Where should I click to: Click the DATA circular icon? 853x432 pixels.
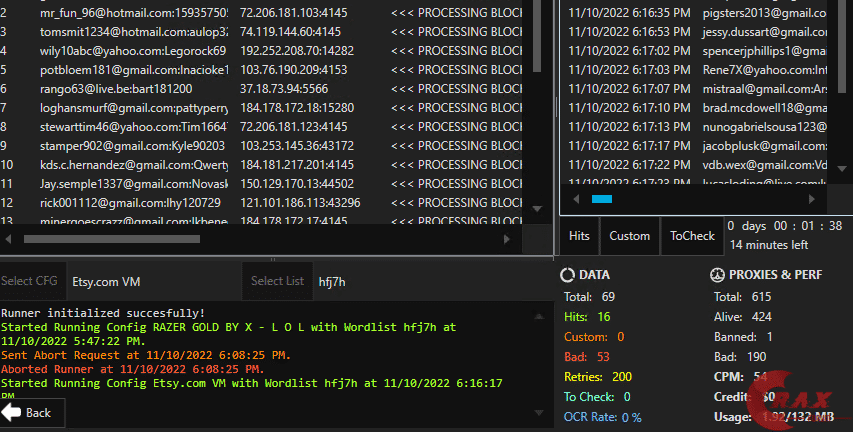coord(567,274)
